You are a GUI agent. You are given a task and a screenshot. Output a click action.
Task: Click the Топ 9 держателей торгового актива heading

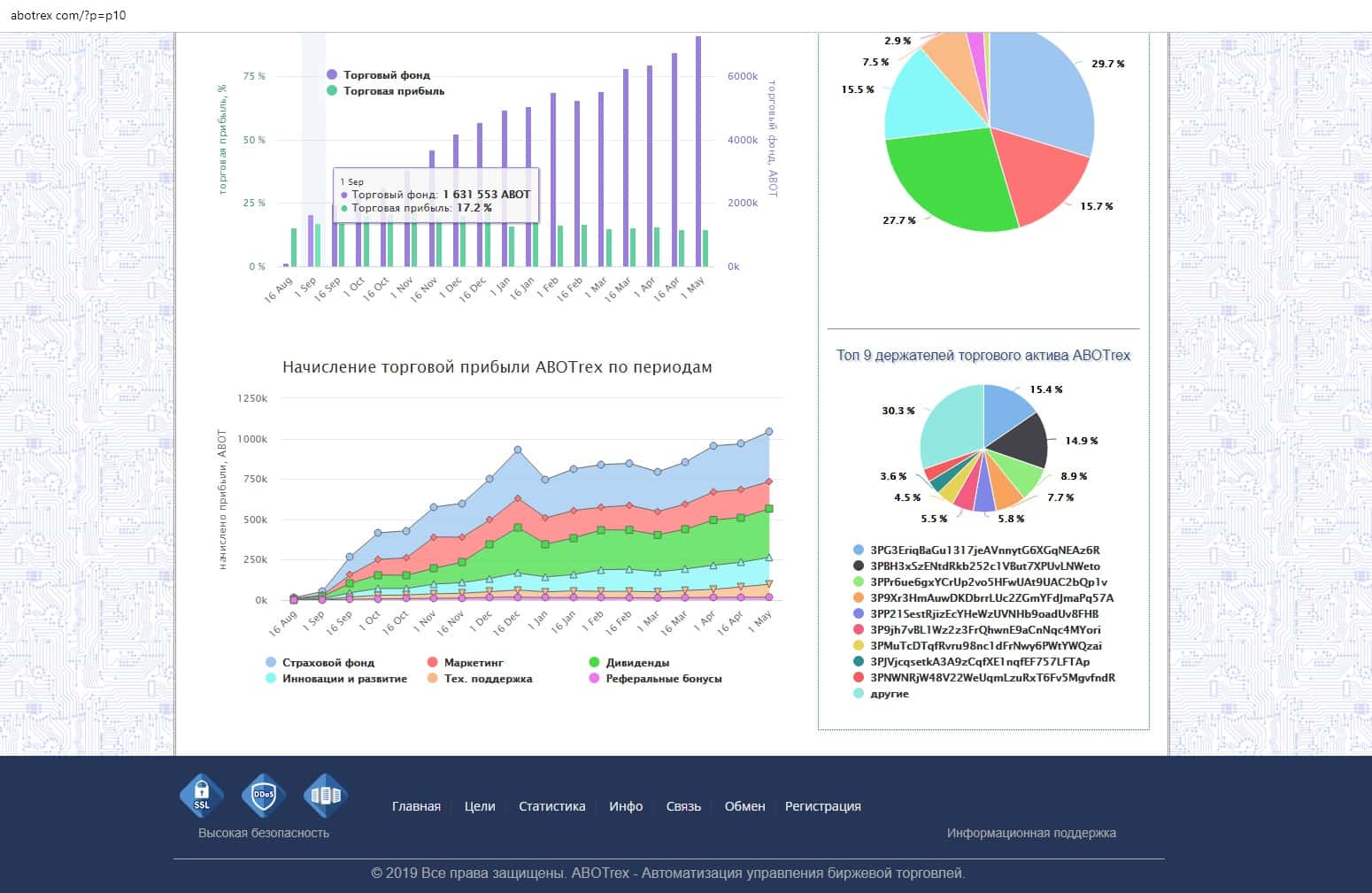[983, 356]
